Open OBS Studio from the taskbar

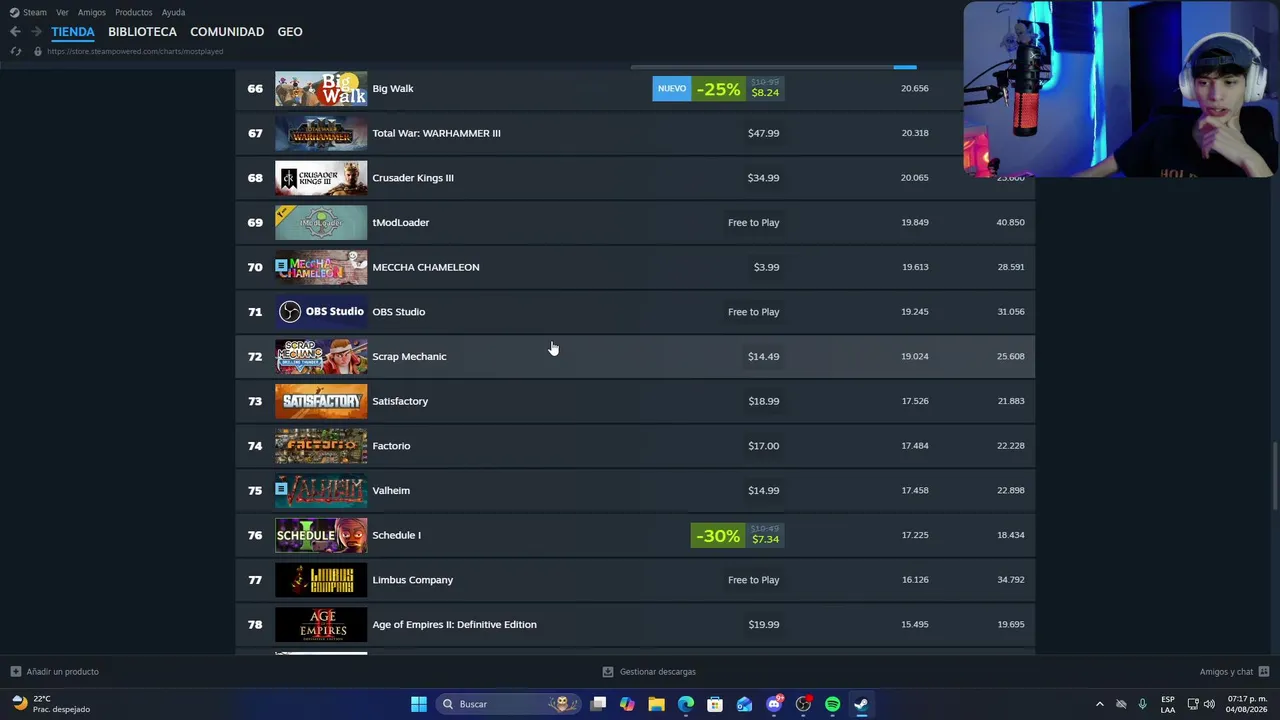click(x=803, y=704)
